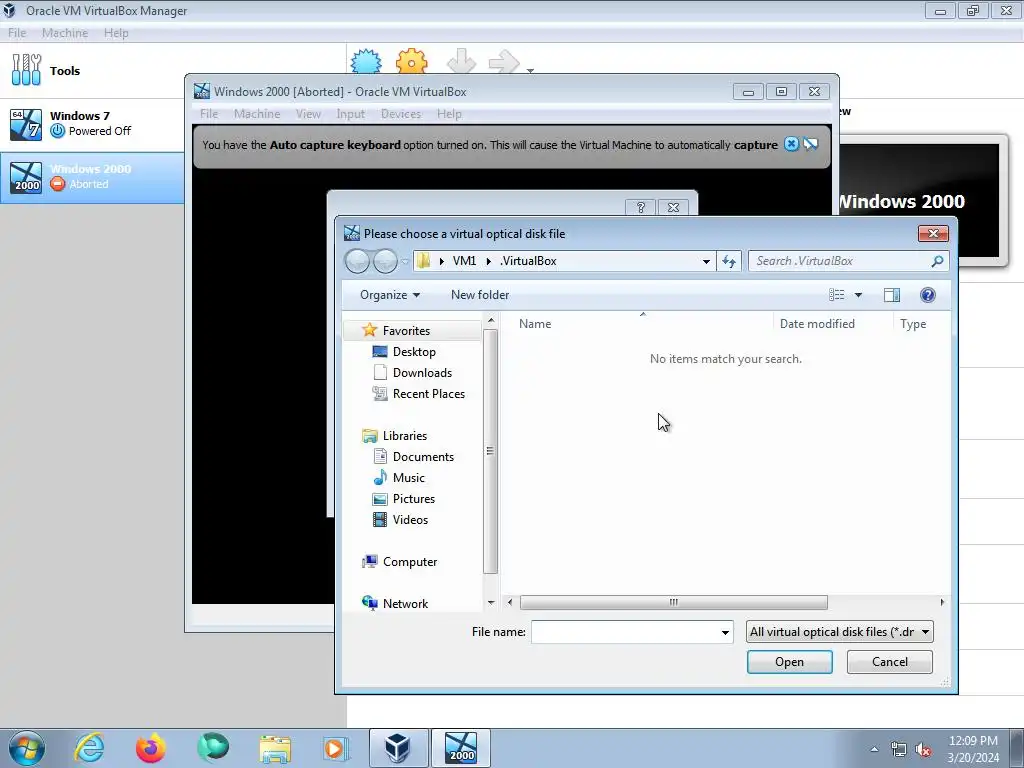The image size is (1024, 768).
Task: Click the change view icon
Action: [x=837, y=295]
